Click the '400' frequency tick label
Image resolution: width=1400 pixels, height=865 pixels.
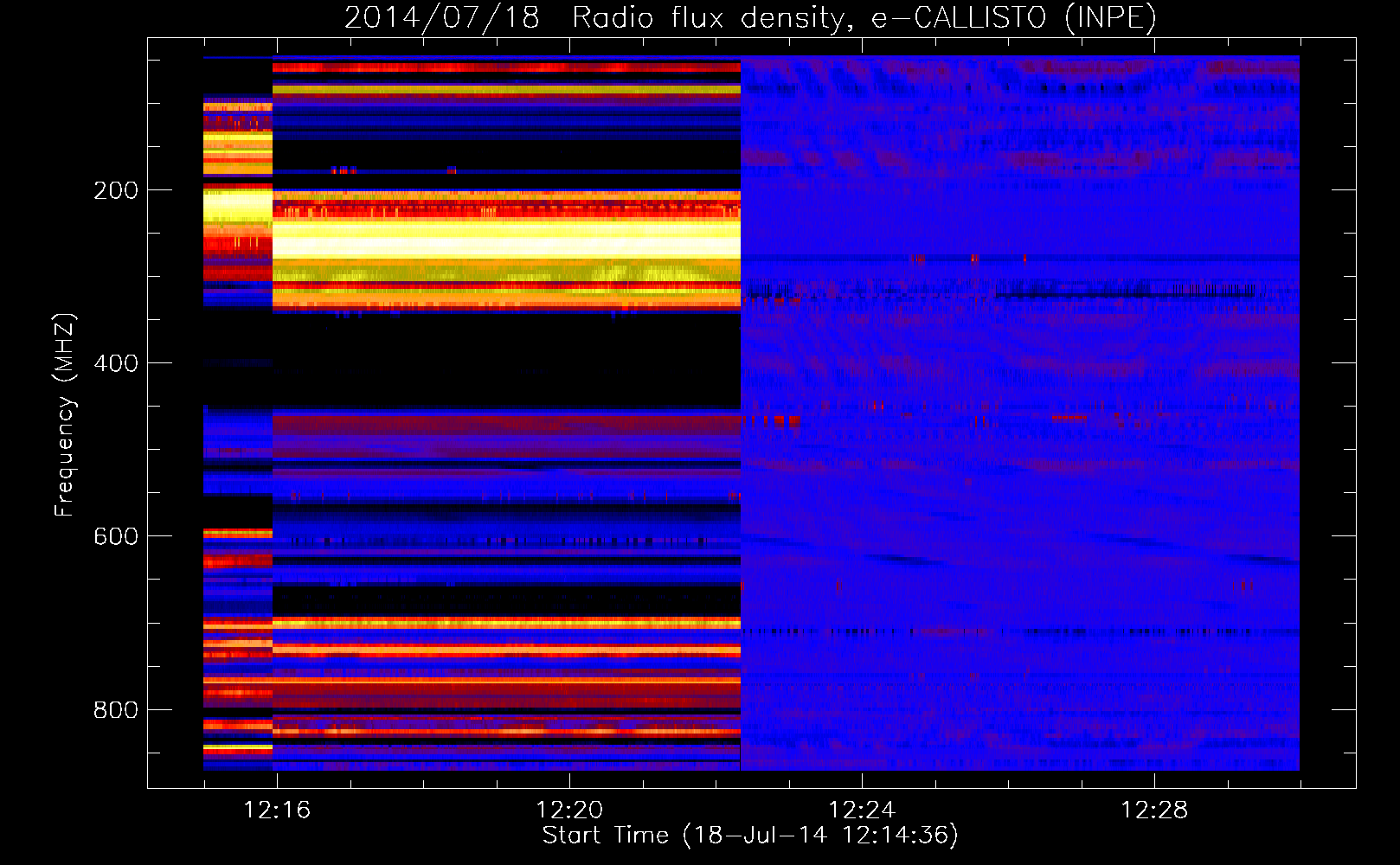[116, 363]
